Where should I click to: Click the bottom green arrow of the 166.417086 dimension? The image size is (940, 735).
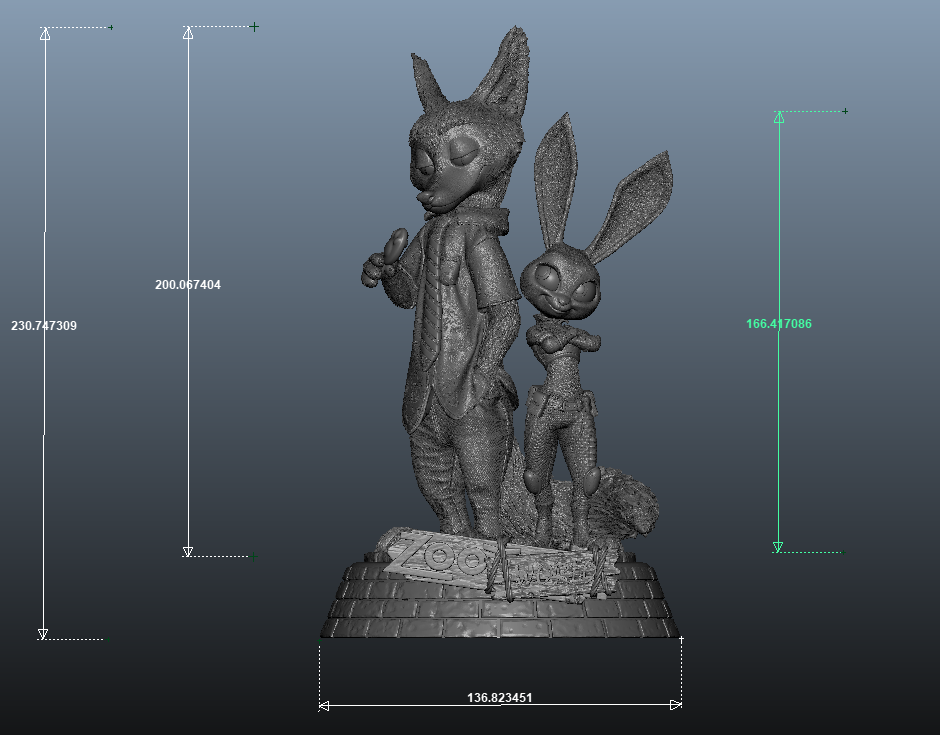(778, 546)
